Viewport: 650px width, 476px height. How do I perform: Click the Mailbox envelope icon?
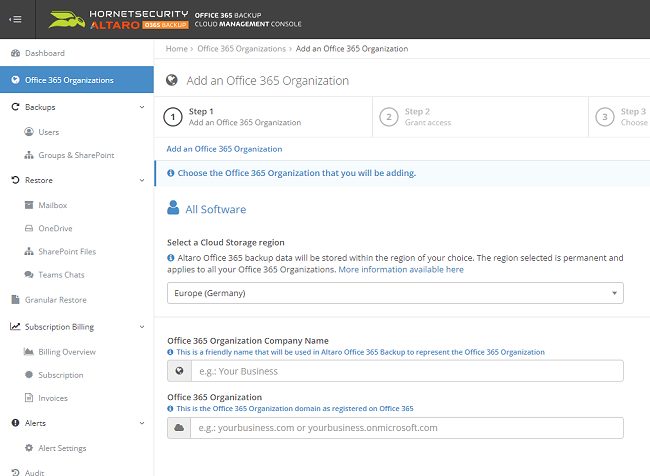pos(29,205)
